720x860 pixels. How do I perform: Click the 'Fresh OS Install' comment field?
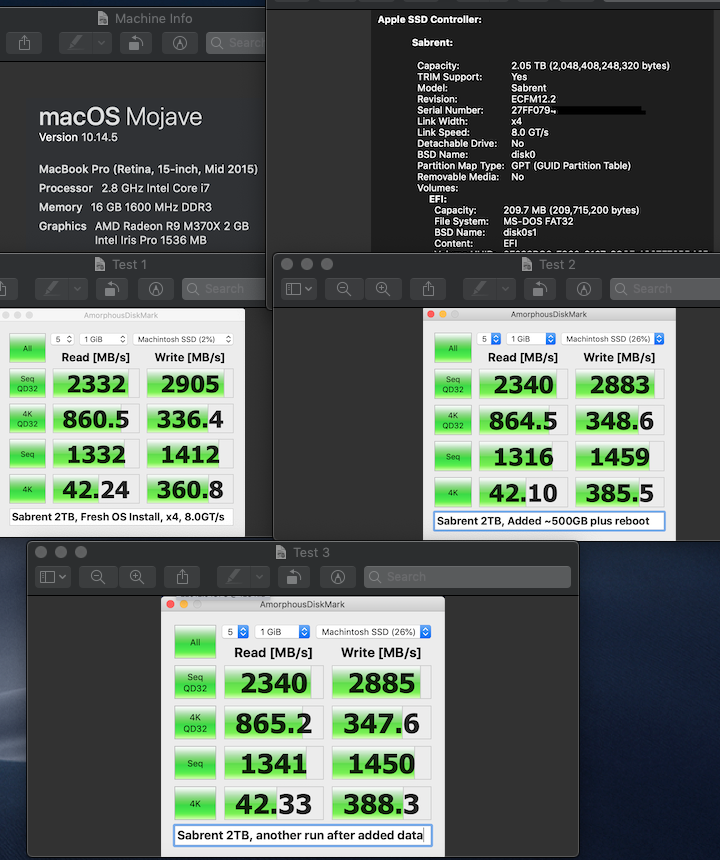[121, 517]
